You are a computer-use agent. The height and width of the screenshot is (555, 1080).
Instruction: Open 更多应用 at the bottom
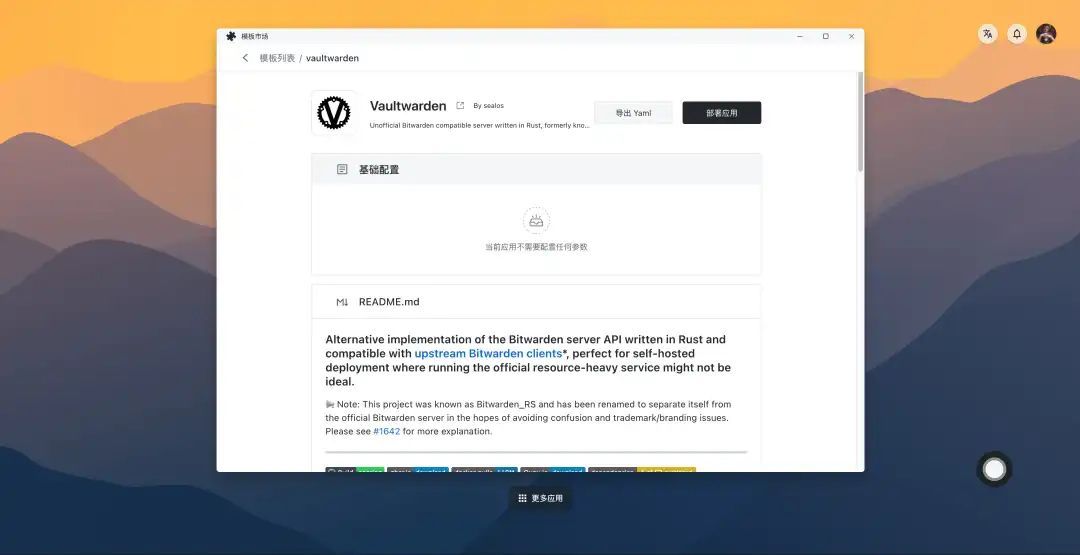pyautogui.click(x=541, y=498)
